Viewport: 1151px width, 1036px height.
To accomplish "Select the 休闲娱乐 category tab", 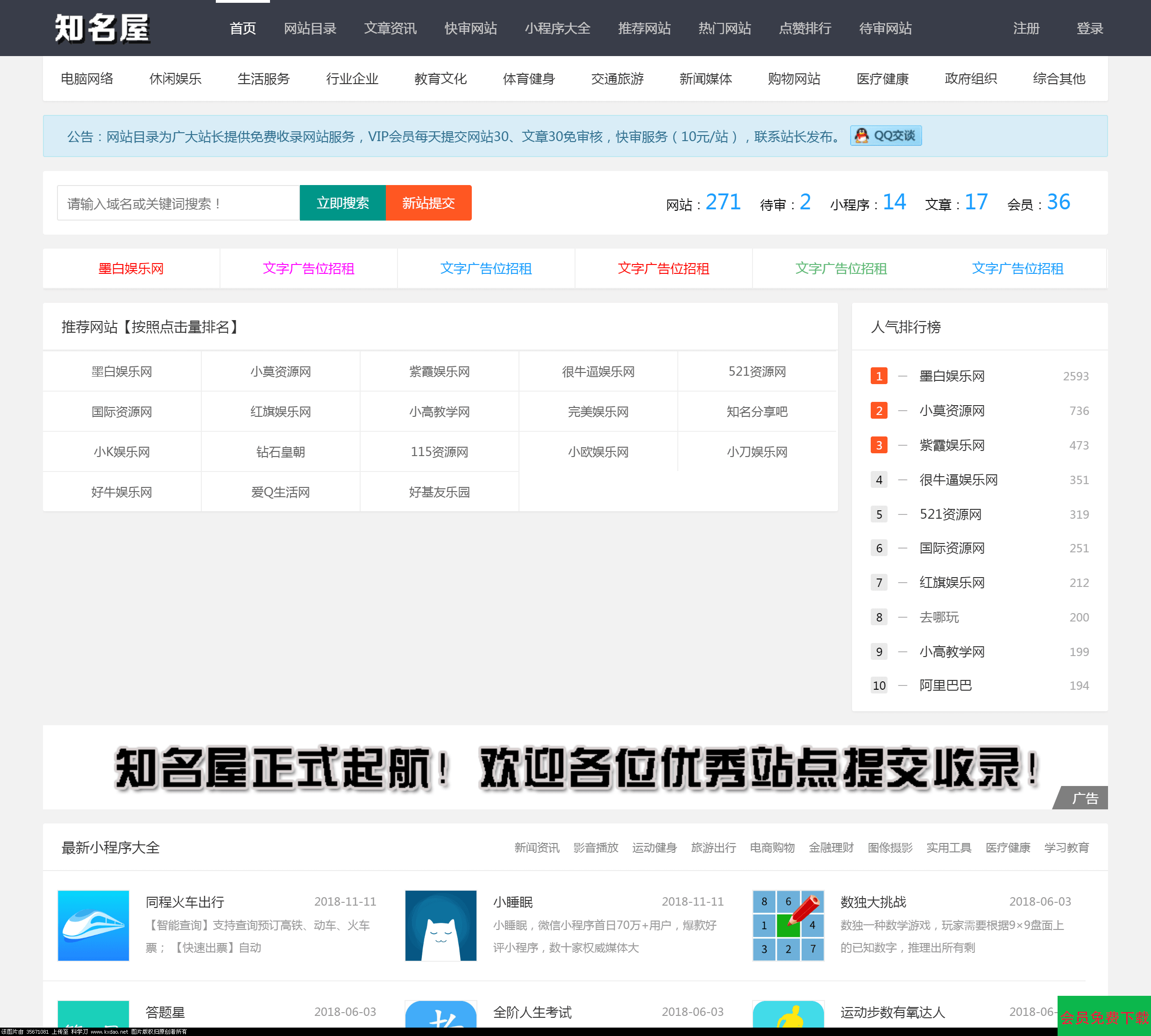I will (175, 79).
